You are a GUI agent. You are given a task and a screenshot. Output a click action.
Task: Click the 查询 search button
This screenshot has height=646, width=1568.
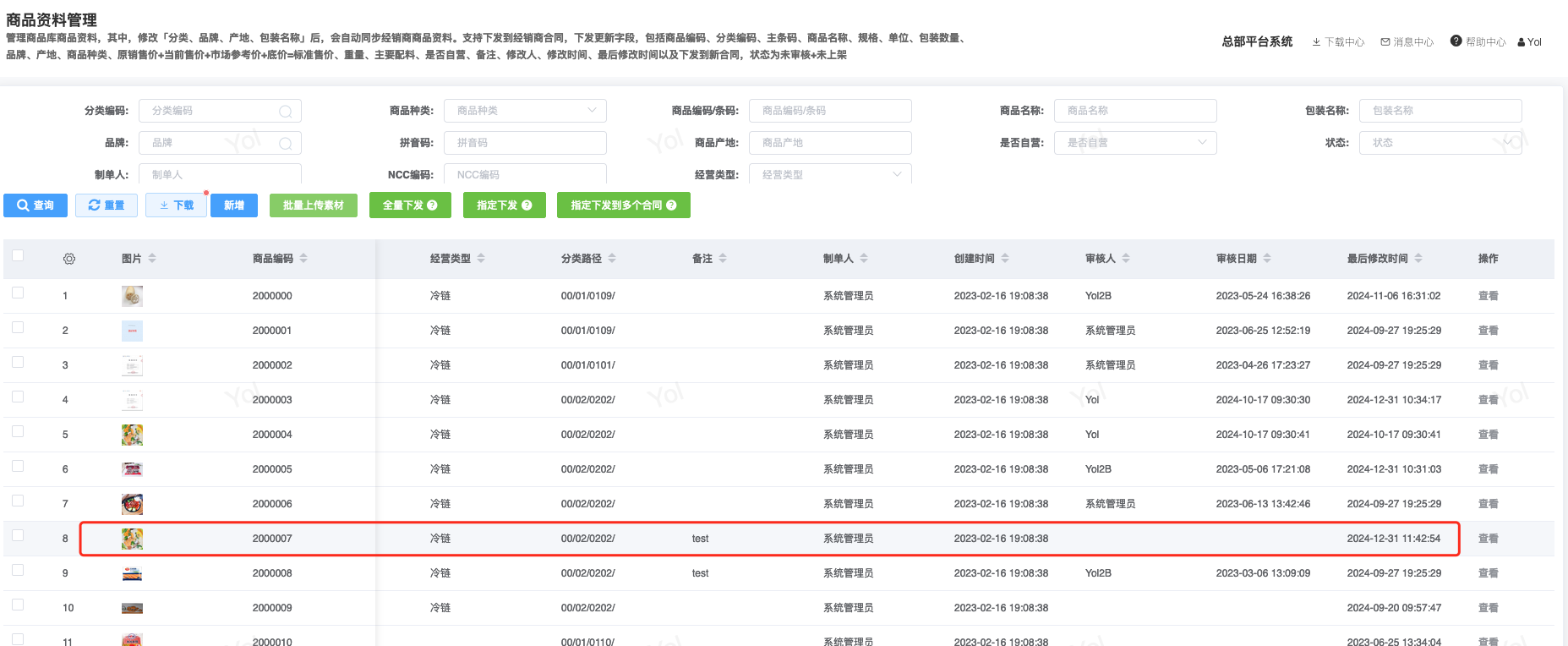tap(36, 205)
